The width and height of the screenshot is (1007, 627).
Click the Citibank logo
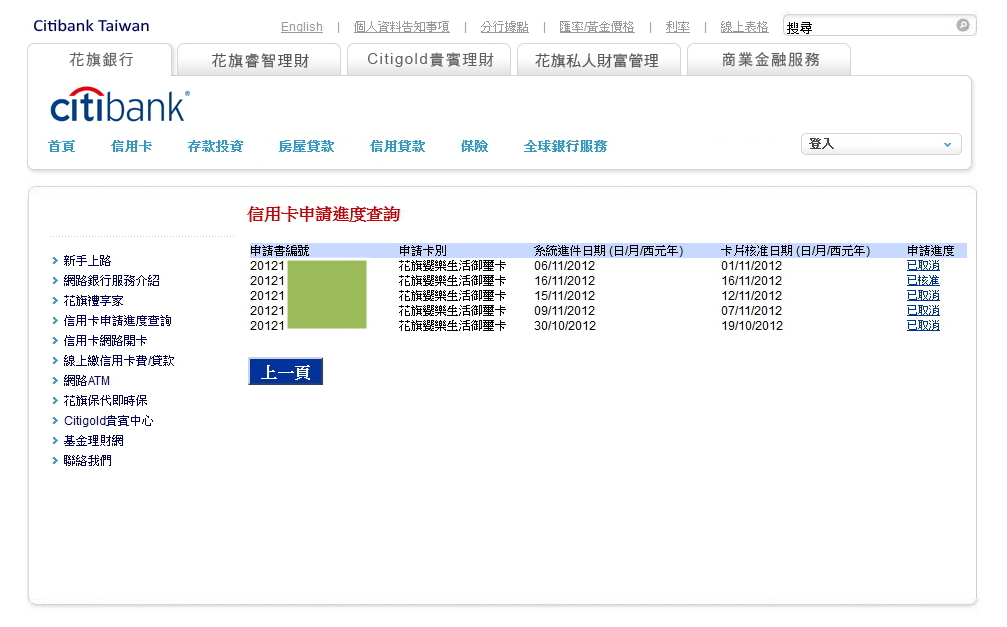tap(119, 105)
